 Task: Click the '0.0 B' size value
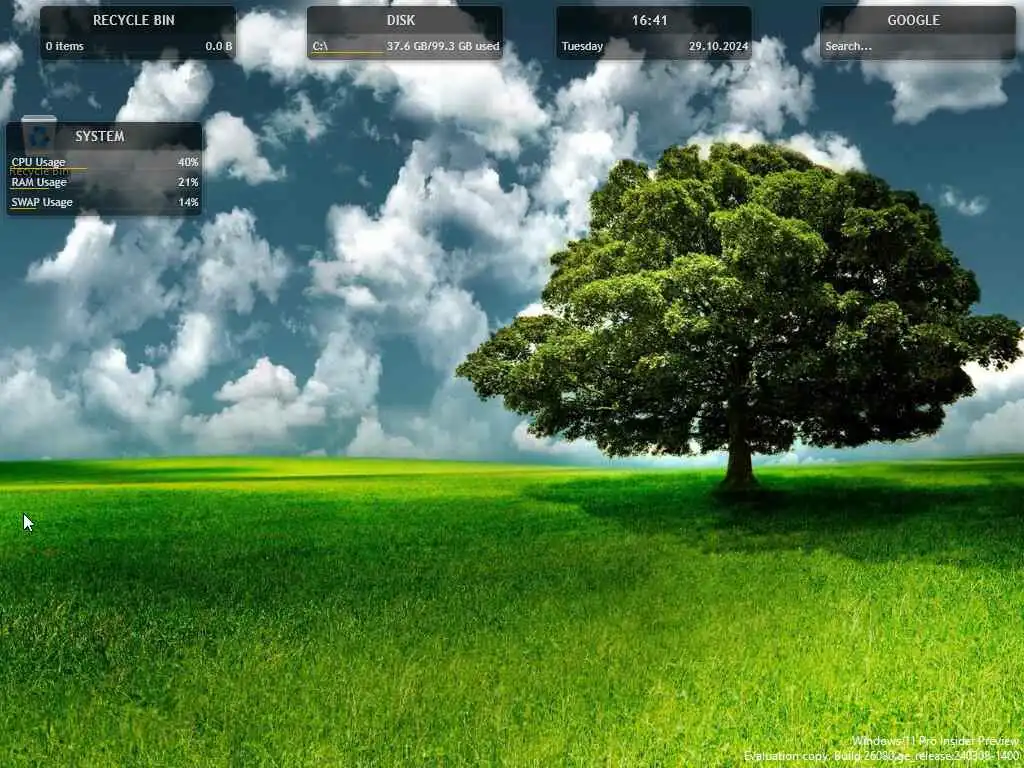click(218, 46)
